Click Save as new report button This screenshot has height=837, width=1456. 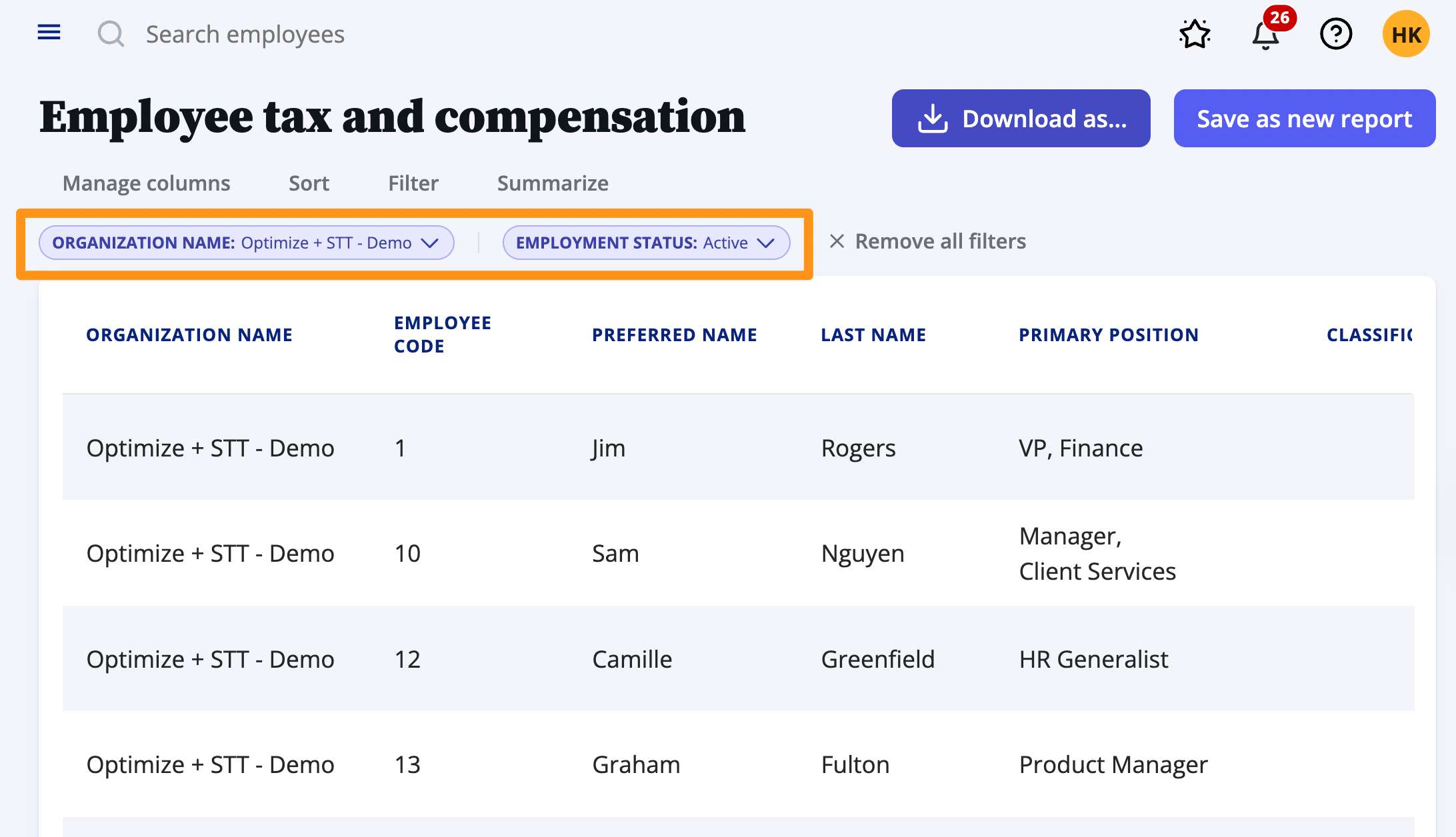[1304, 119]
